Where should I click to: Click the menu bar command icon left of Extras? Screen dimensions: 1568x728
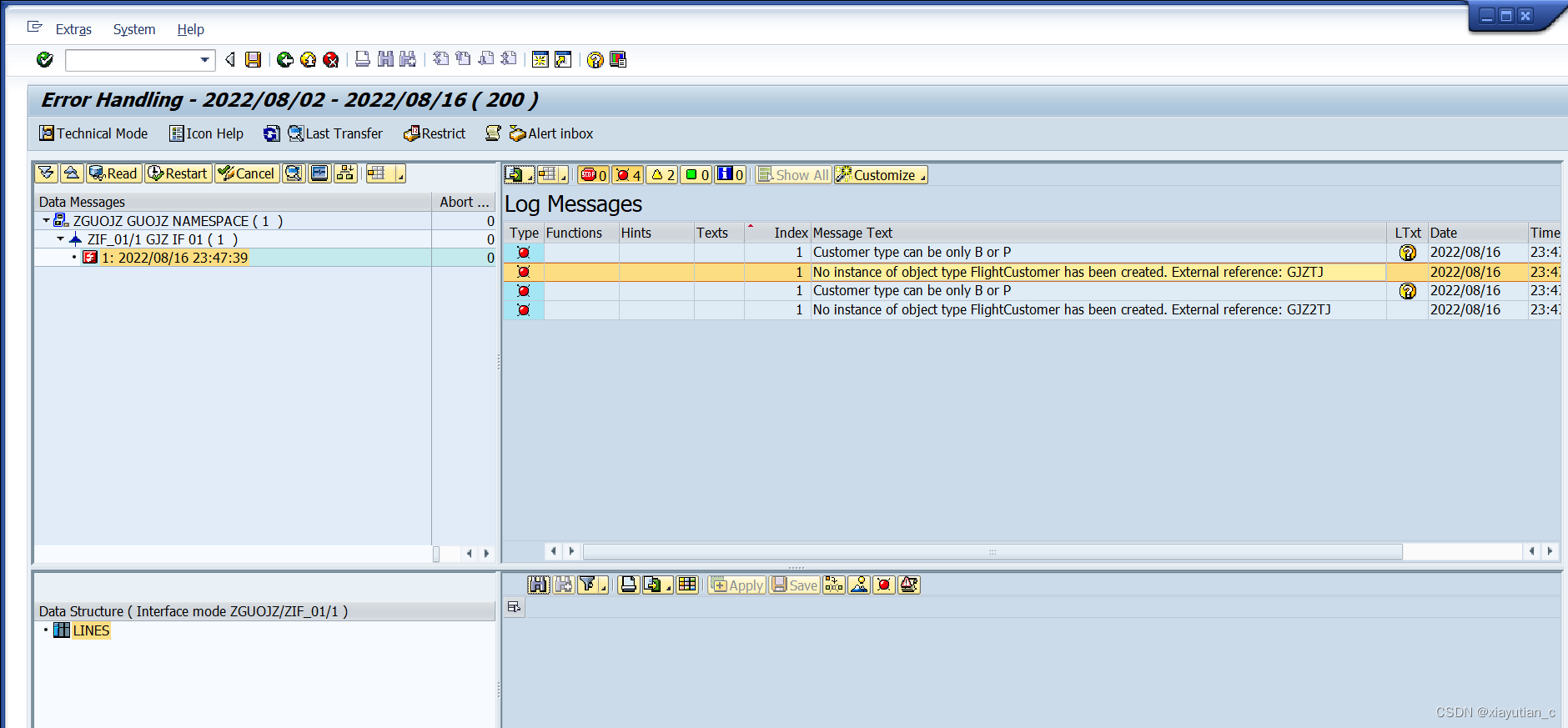click(34, 28)
